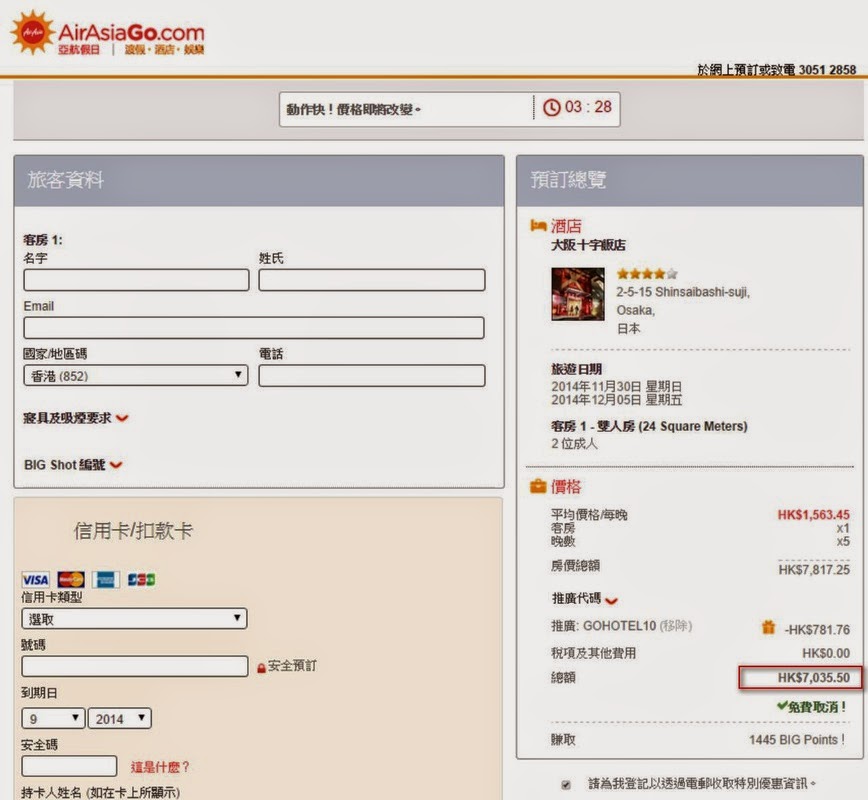Click the countdown timer clock icon
Screen dimensions: 868x800
pos(552,107)
